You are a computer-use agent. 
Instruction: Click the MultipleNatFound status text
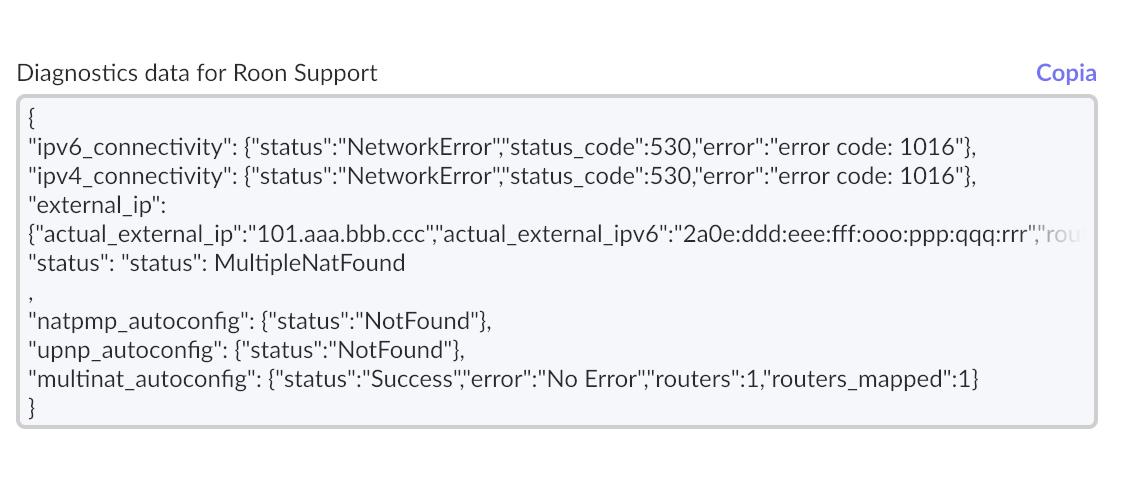point(309,263)
